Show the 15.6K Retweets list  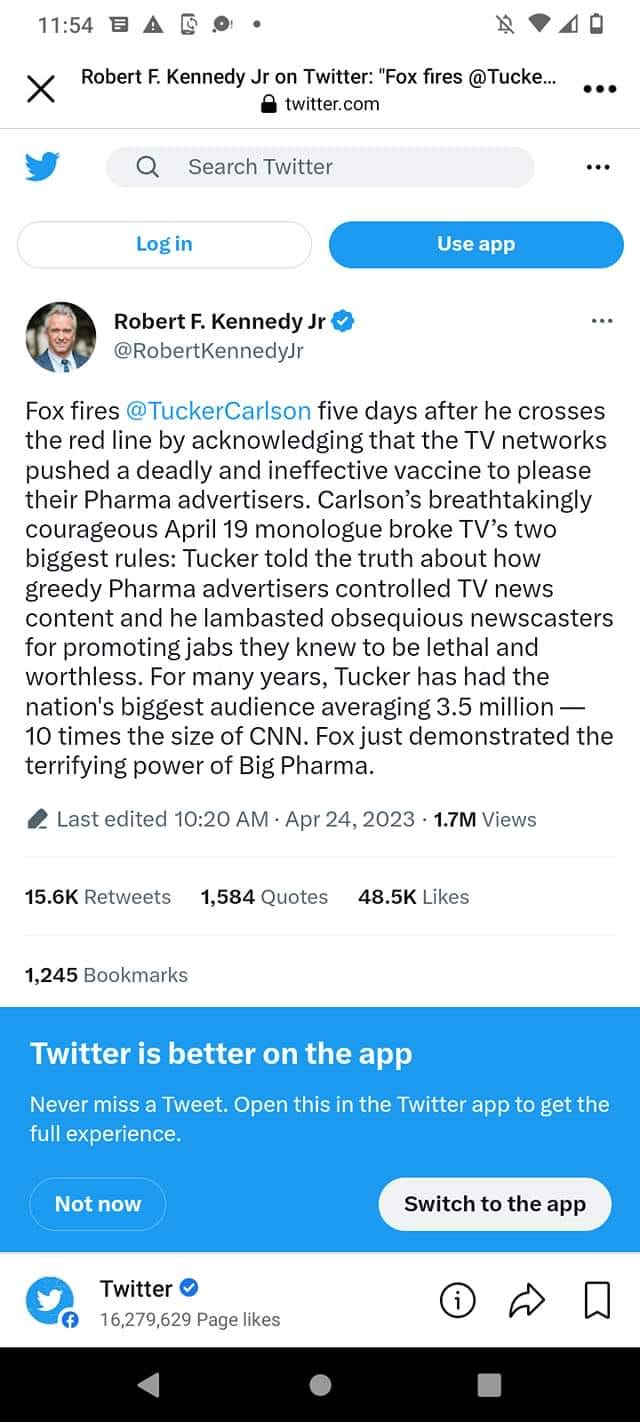coord(98,897)
